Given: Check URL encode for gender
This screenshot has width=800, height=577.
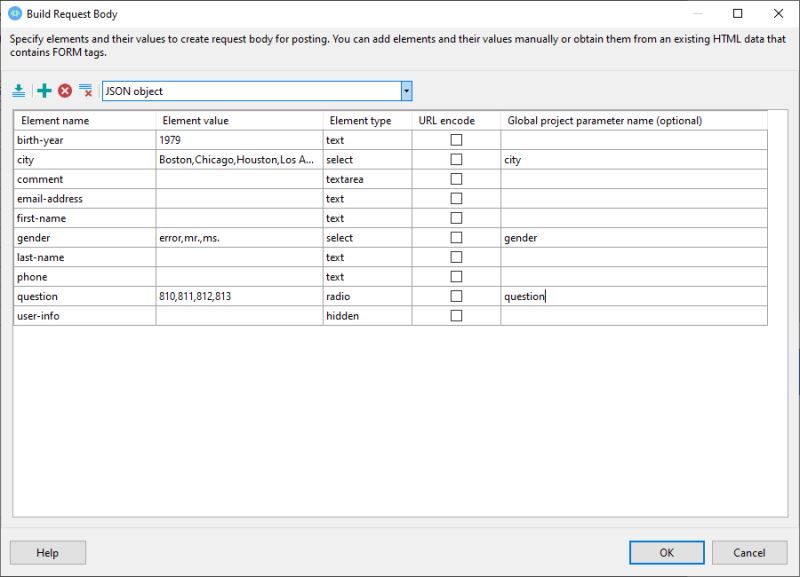Looking at the screenshot, I should click(x=456, y=238).
